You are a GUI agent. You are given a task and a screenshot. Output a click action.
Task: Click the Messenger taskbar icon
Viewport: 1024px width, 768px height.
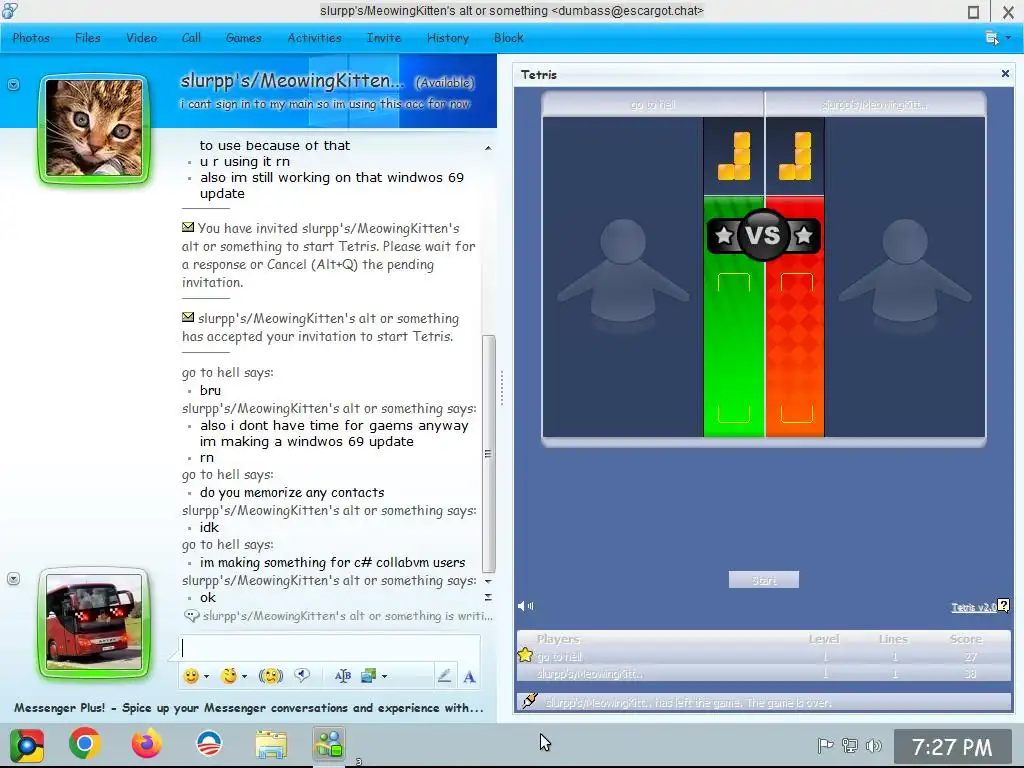[x=329, y=744]
